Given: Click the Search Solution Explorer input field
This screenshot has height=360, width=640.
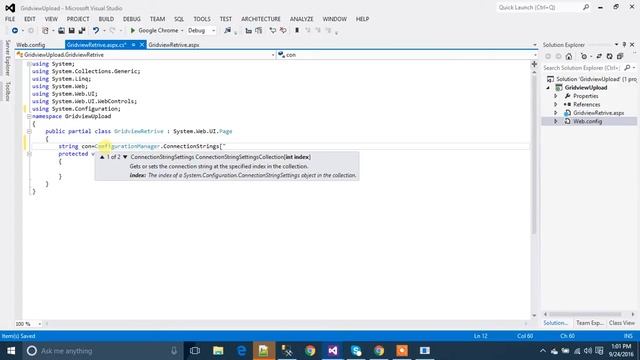Looking at the screenshot, I should (582, 68).
